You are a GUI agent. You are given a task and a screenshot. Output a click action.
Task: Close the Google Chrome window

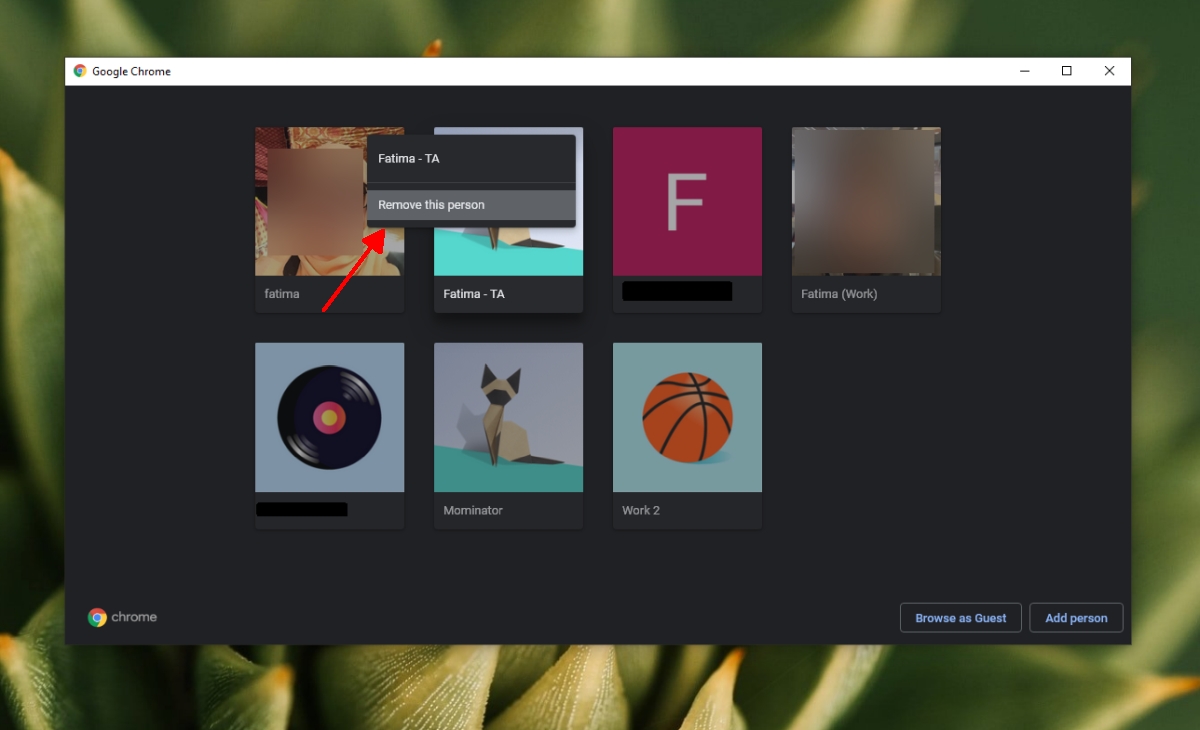pos(1109,71)
